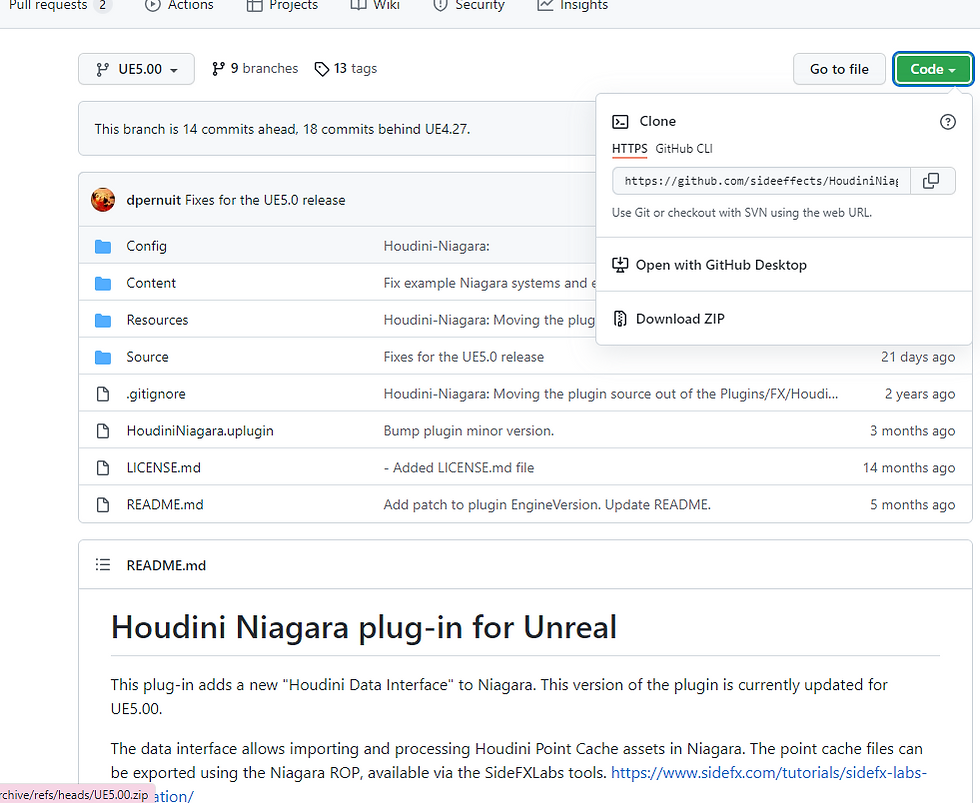
Task: Open the UE5.00 branch dropdown
Action: click(135, 69)
